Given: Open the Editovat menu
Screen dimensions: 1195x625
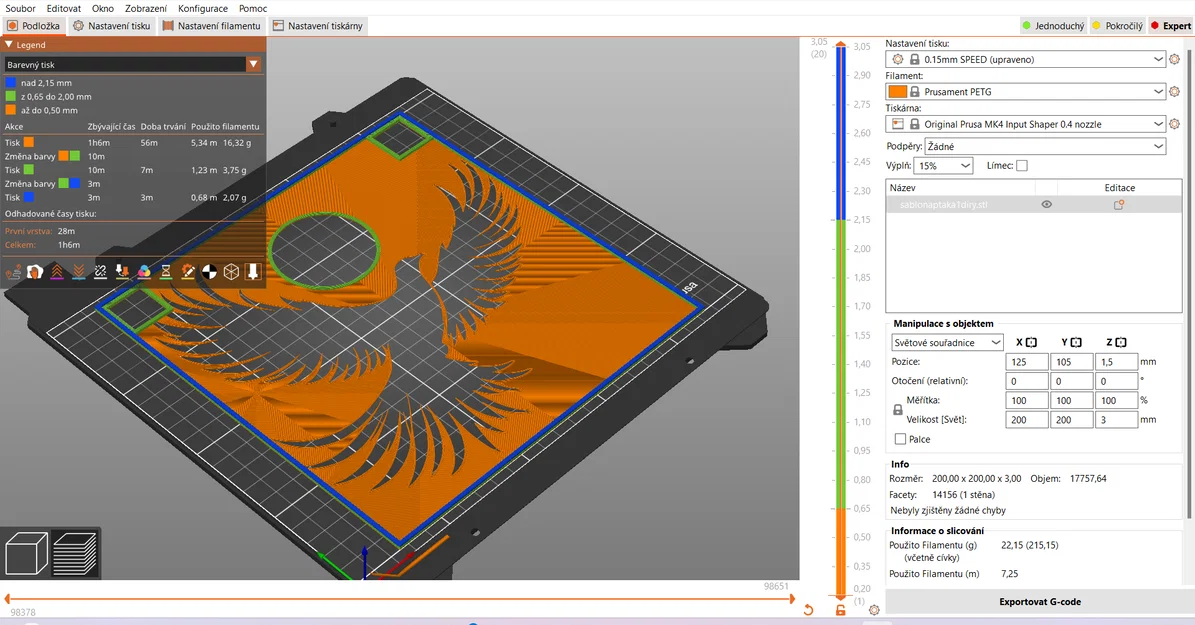Looking at the screenshot, I should pyautogui.click(x=64, y=8).
